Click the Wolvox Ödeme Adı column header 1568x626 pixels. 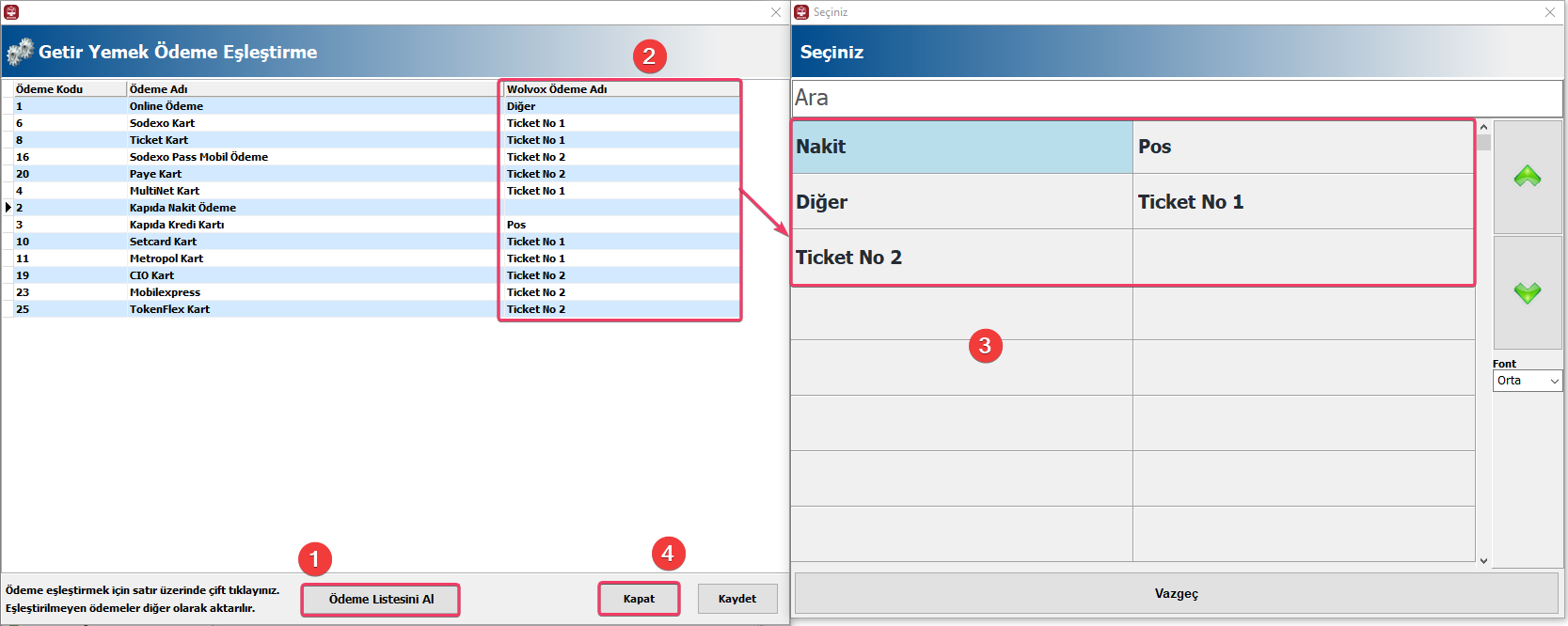(621, 89)
